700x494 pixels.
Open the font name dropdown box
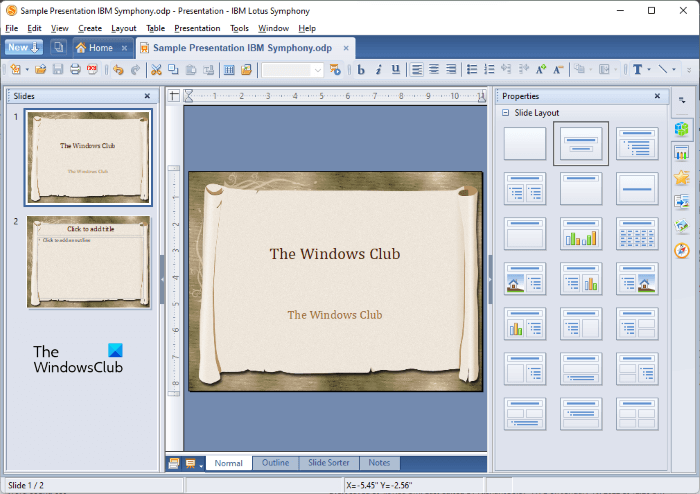click(292, 69)
